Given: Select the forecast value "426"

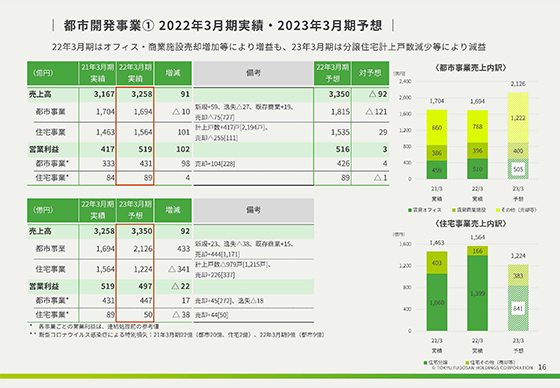Looking at the screenshot, I should click(343, 163).
